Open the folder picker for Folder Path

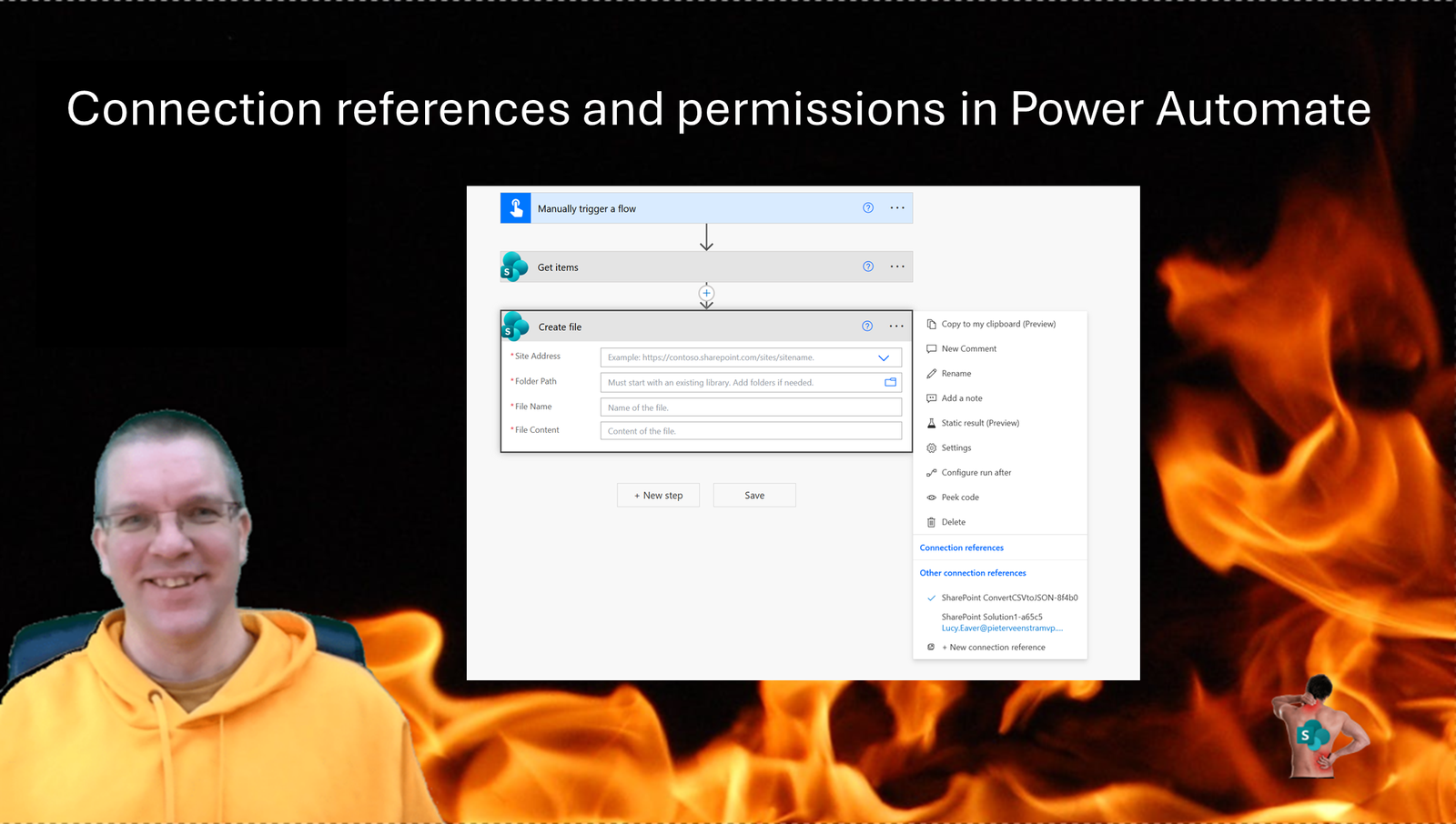click(891, 382)
